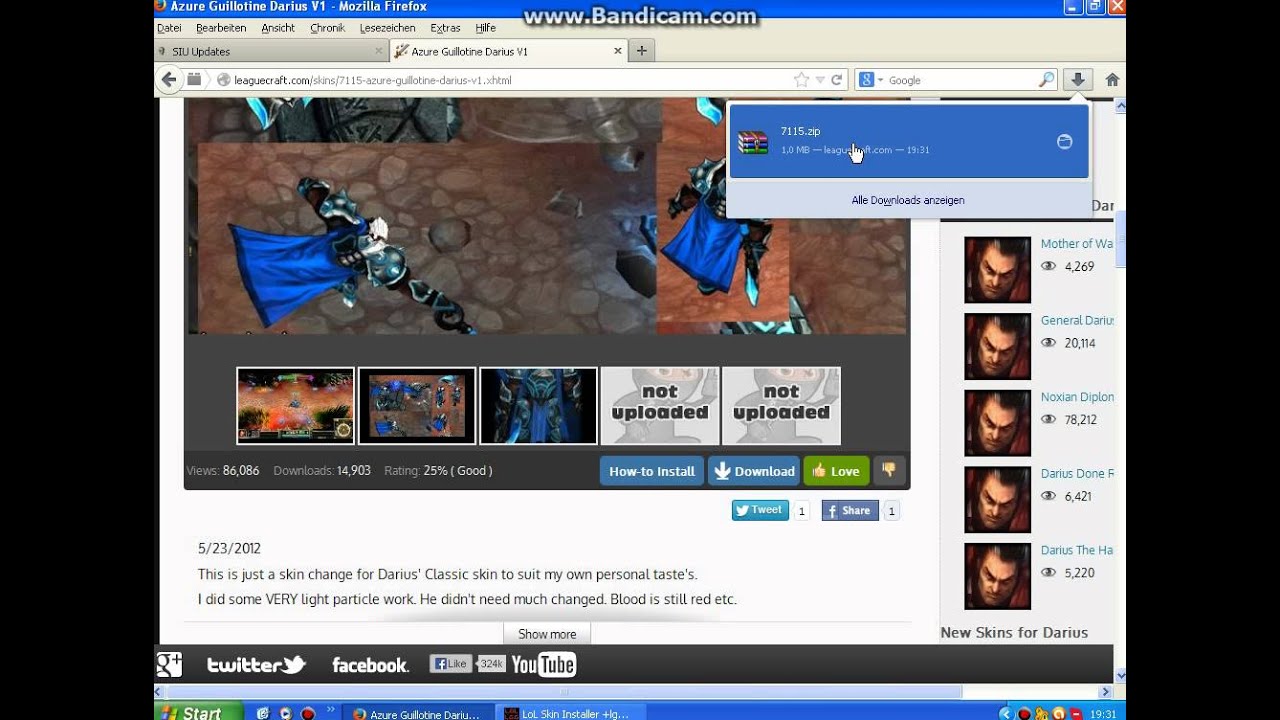Click the red record tray icon
Viewport: 1280px width, 720px height.
pos(1024,713)
